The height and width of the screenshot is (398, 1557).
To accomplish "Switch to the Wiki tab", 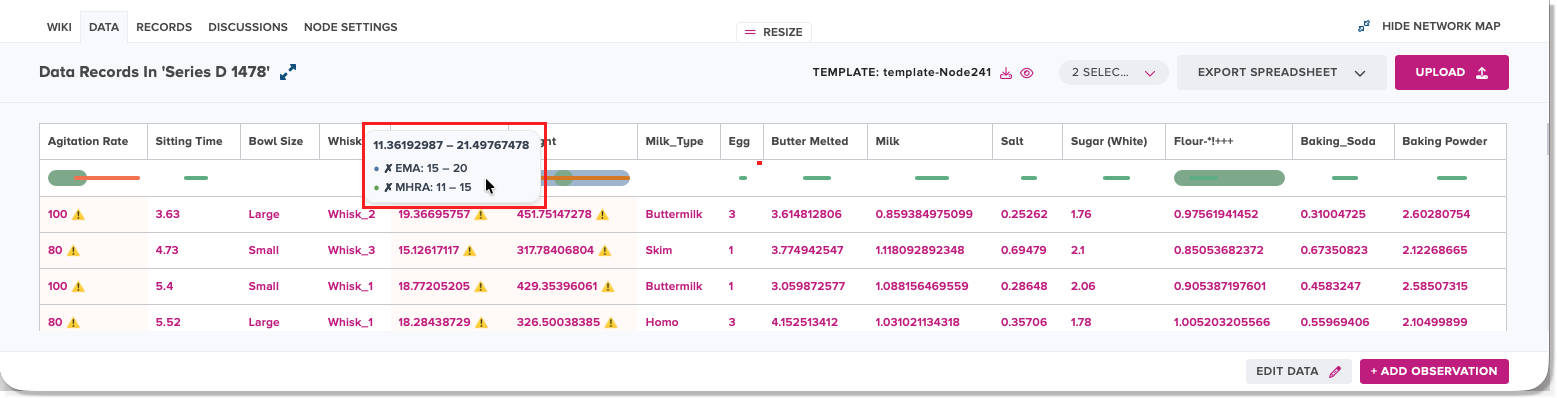I will [59, 27].
